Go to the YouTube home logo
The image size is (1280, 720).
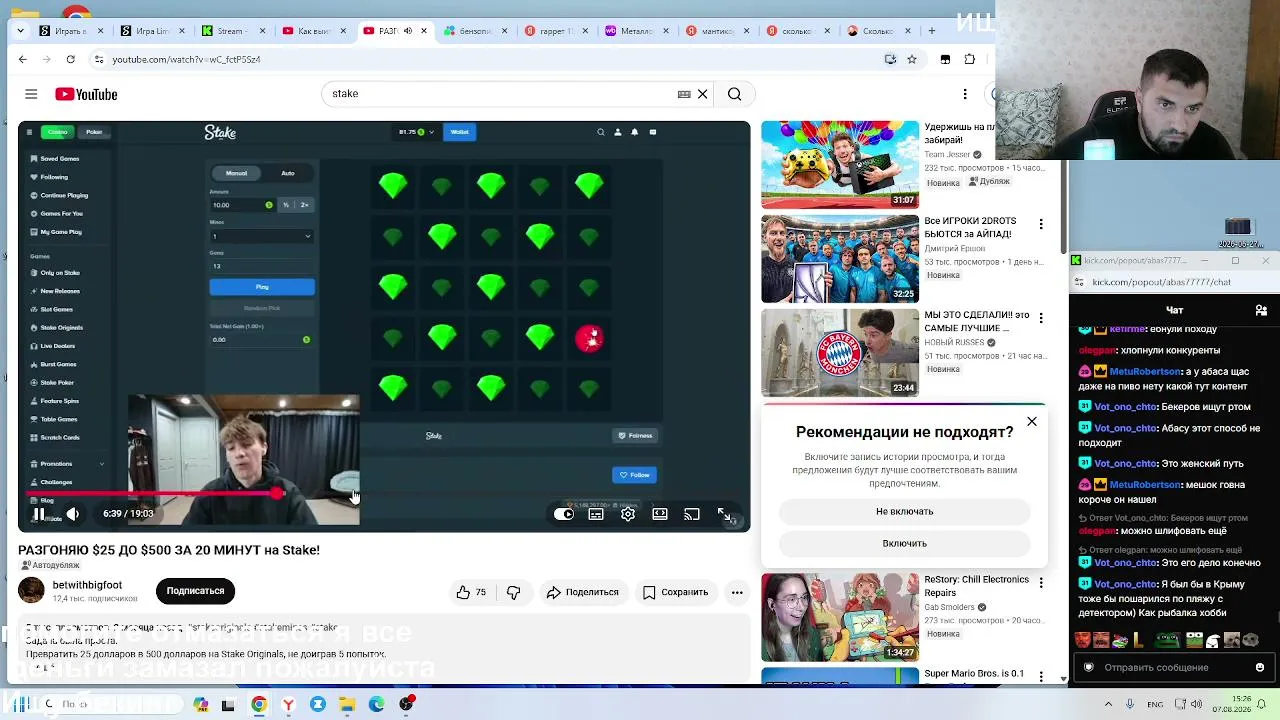86,94
